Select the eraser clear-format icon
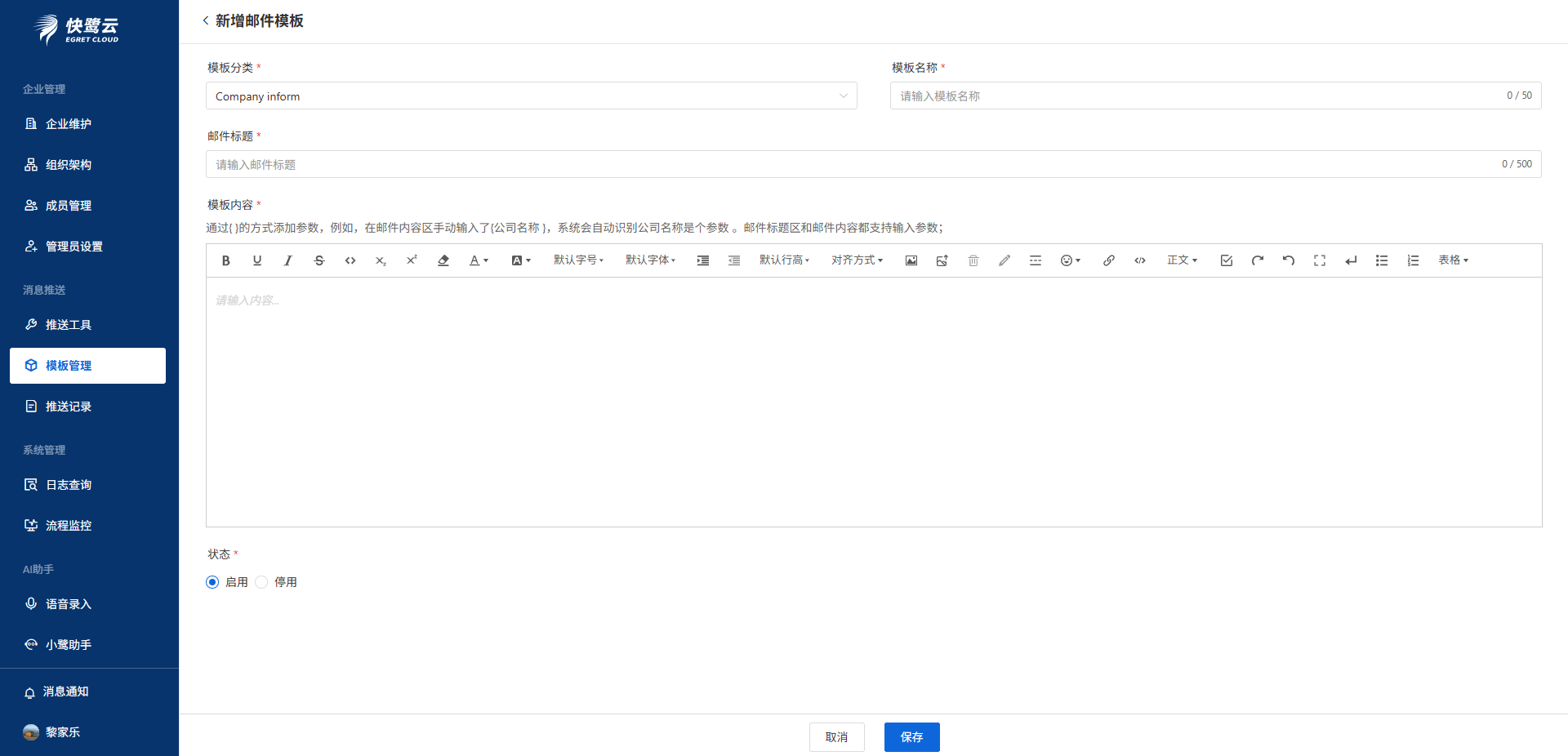 pos(443,260)
